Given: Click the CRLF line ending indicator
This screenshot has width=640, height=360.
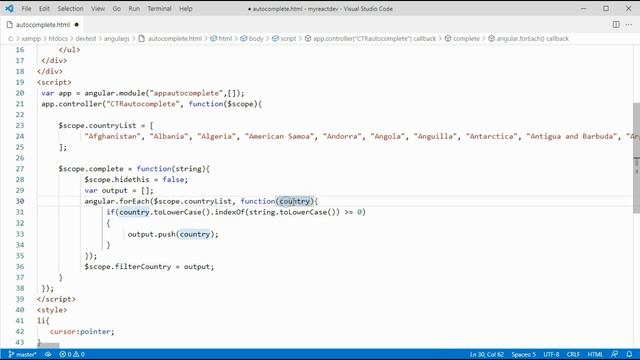Looking at the screenshot, I should click(x=573, y=354).
